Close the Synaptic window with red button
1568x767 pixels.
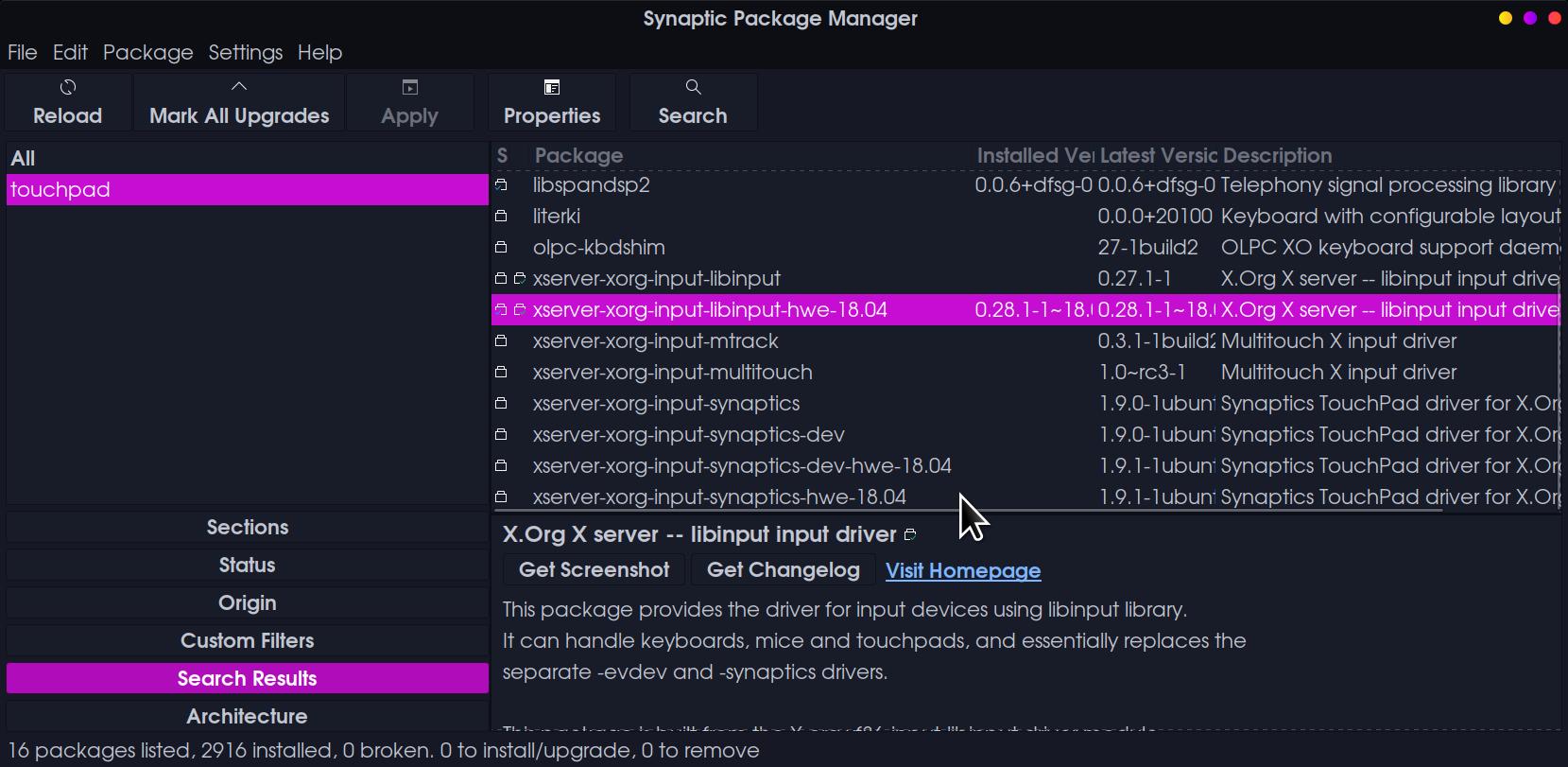(x=1554, y=18)
